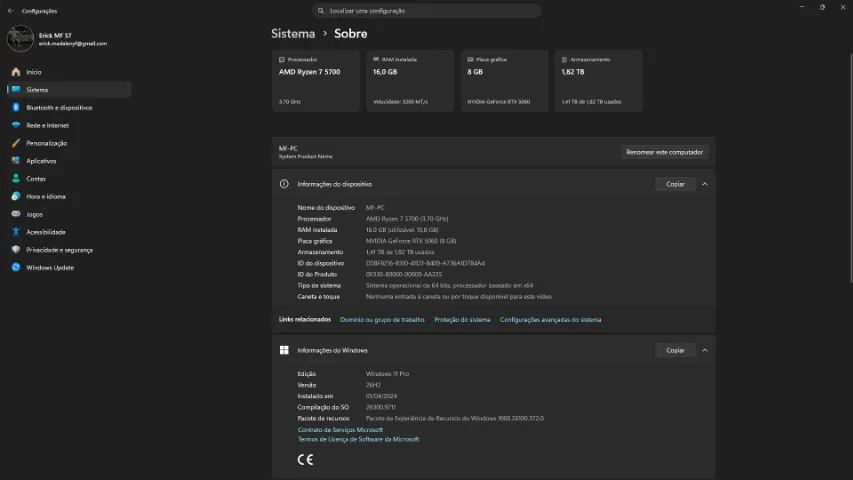The image size is (853, 480).
Task: Open Domínio ou grupo de trabalho link
Action: [x=382, y=320]
